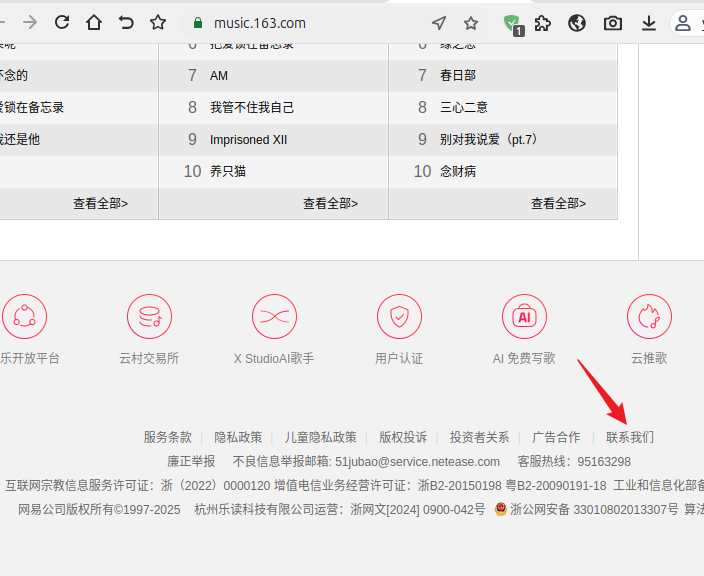Click the police badge icon before 浙公网安备
The width and height of the screenshot is (704, 576).
501,509
